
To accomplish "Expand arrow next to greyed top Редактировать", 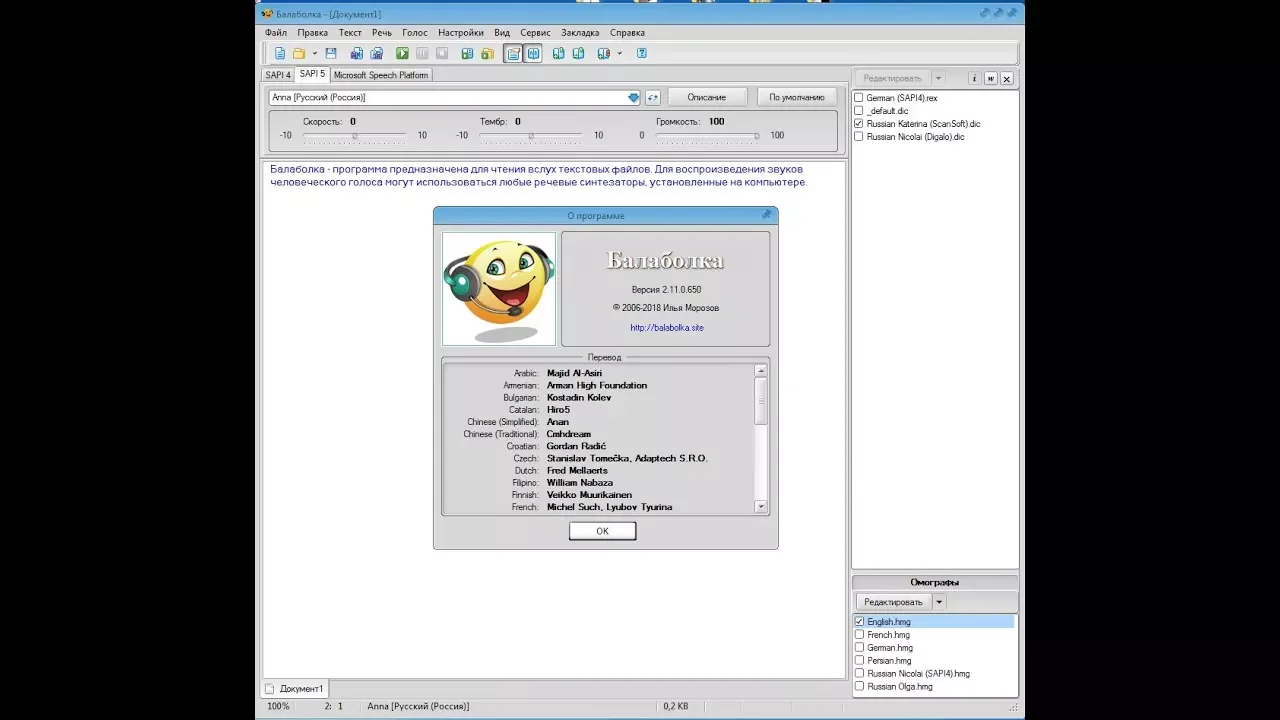I will click(x=938, y=78).
